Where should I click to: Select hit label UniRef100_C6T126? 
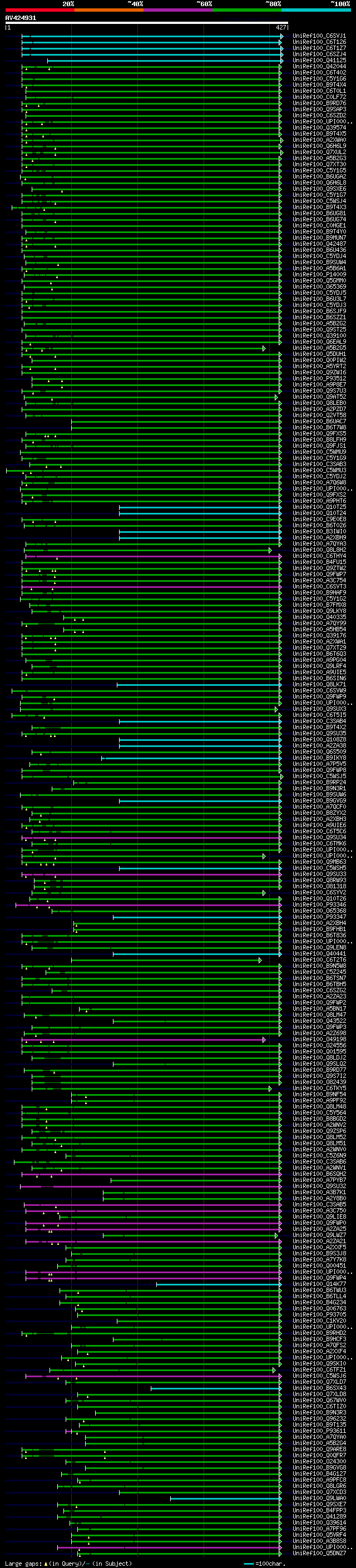click(319, 43)
